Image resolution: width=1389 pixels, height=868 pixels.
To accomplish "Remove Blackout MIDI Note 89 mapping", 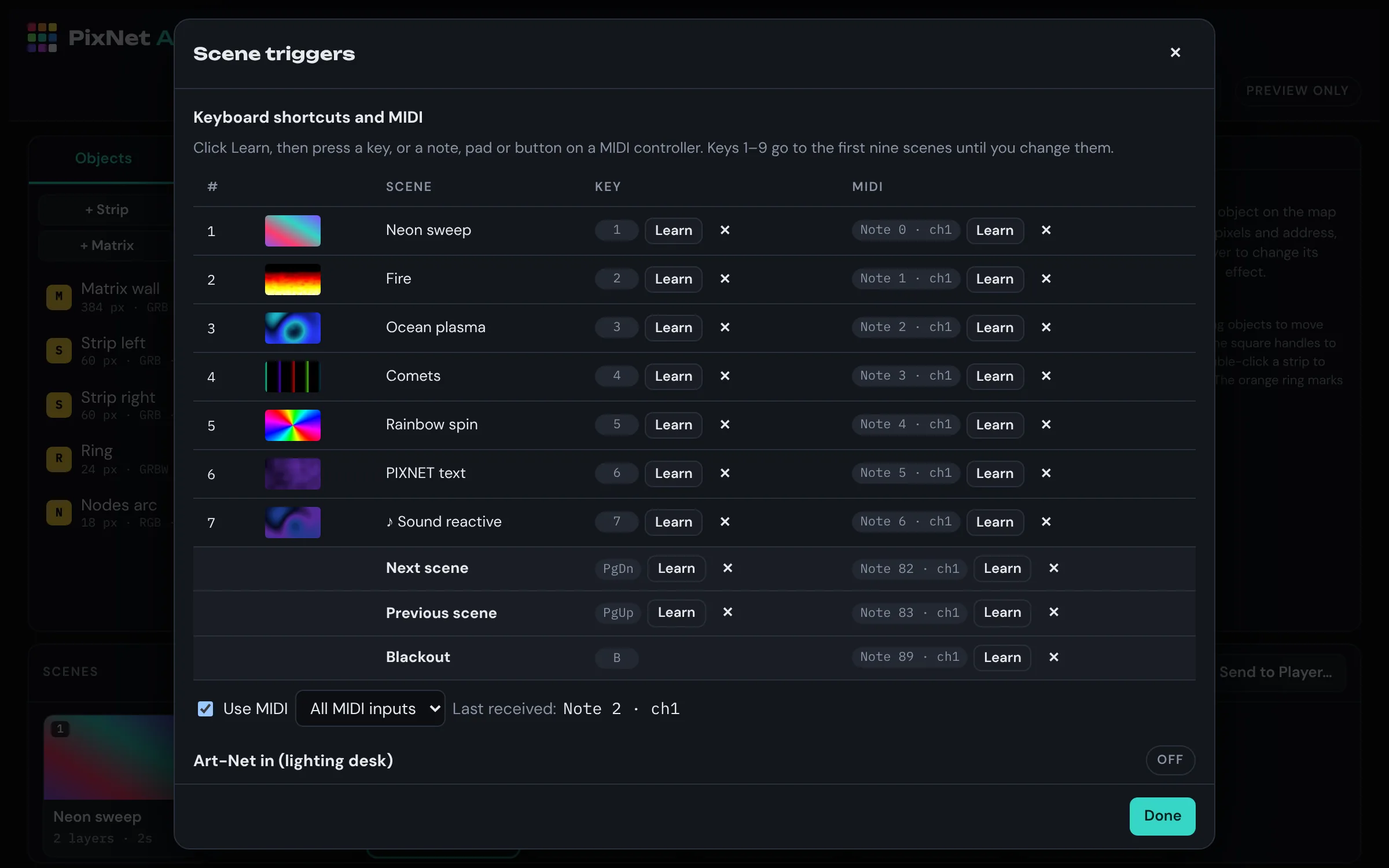I will click(1053, 657).
